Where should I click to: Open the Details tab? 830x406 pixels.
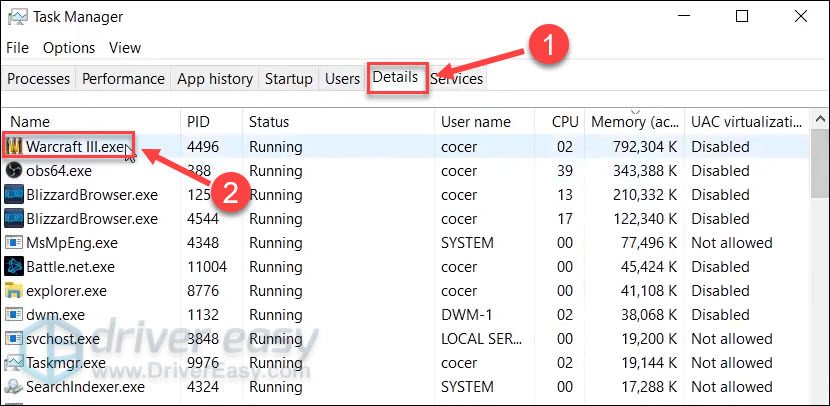tap(395, 77)
